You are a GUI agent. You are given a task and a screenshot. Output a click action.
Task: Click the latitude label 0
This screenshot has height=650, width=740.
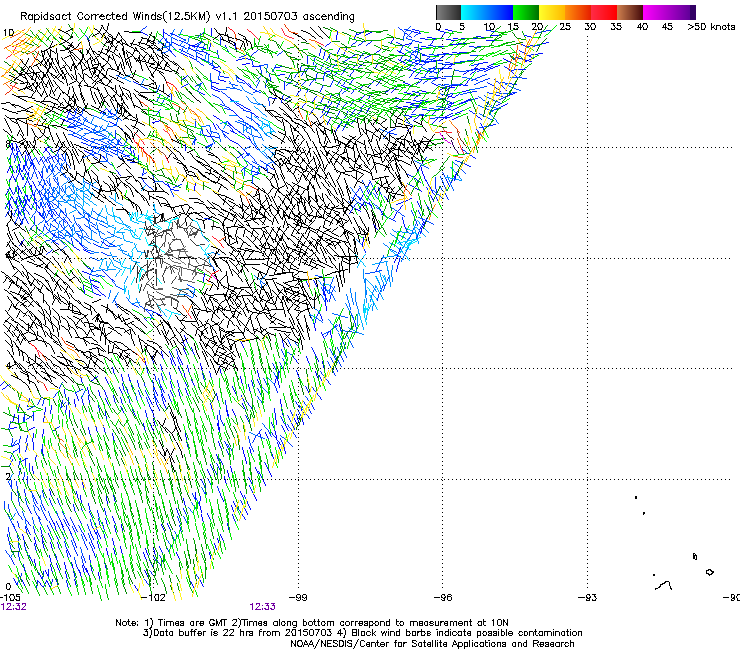point(8,587)
